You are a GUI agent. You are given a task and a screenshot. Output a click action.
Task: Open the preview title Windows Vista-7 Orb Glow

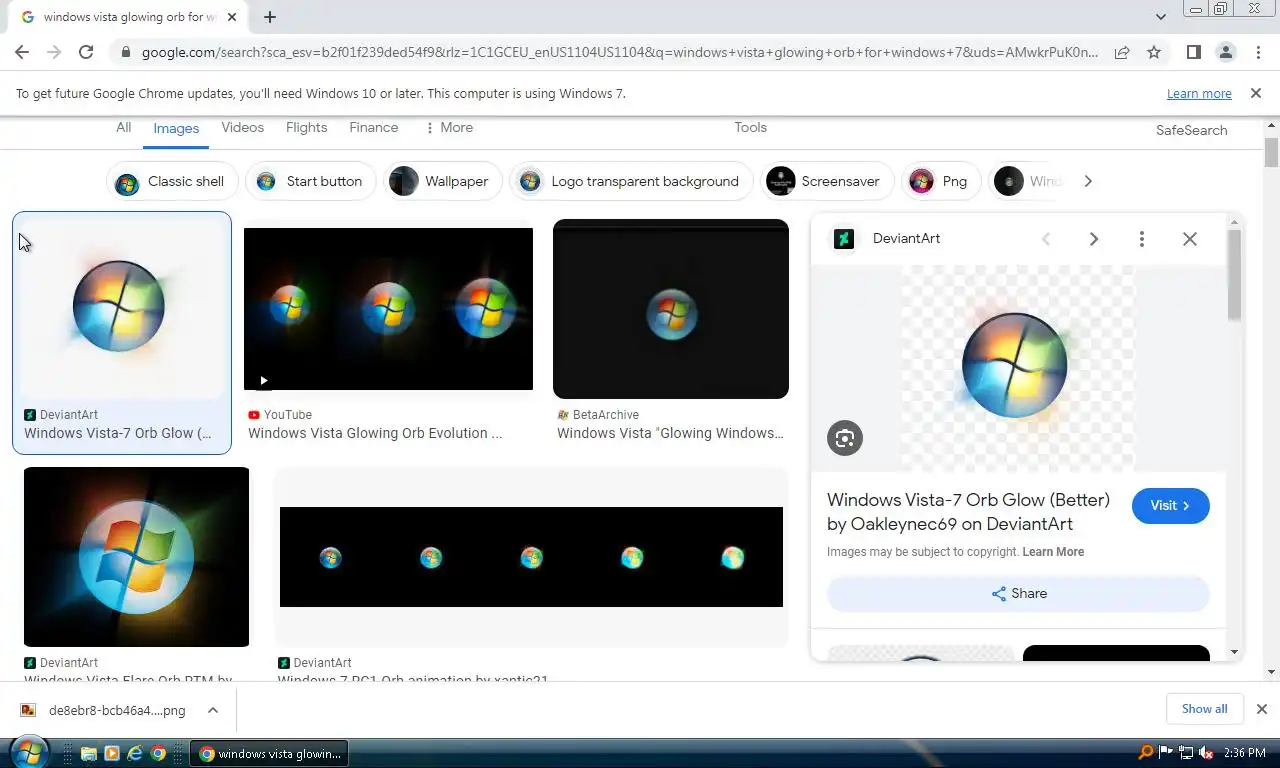click(x=968, y=512)
